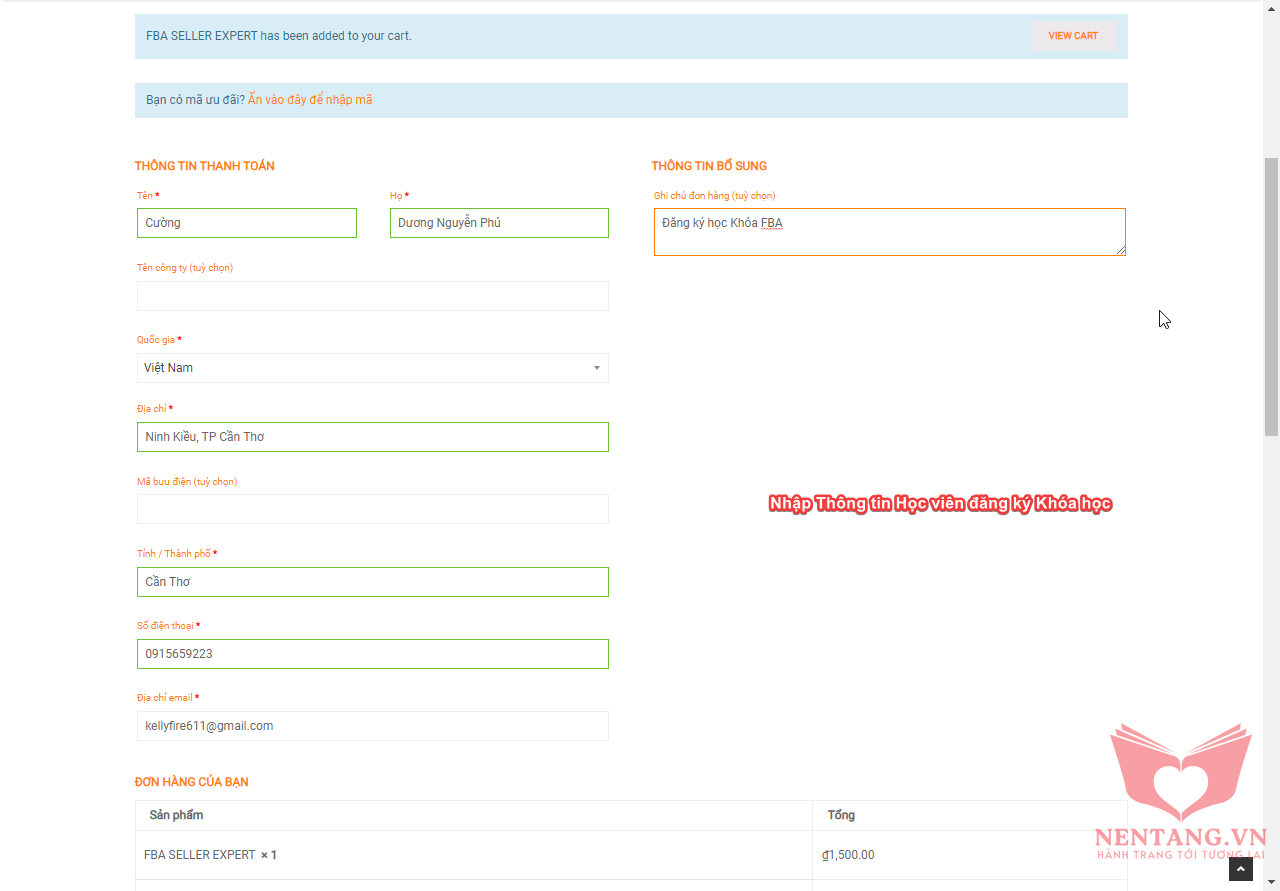Click the Địa chỉ email field
Image resolution: width=1280 pixels, height=891 pixels.
[372, 726]
